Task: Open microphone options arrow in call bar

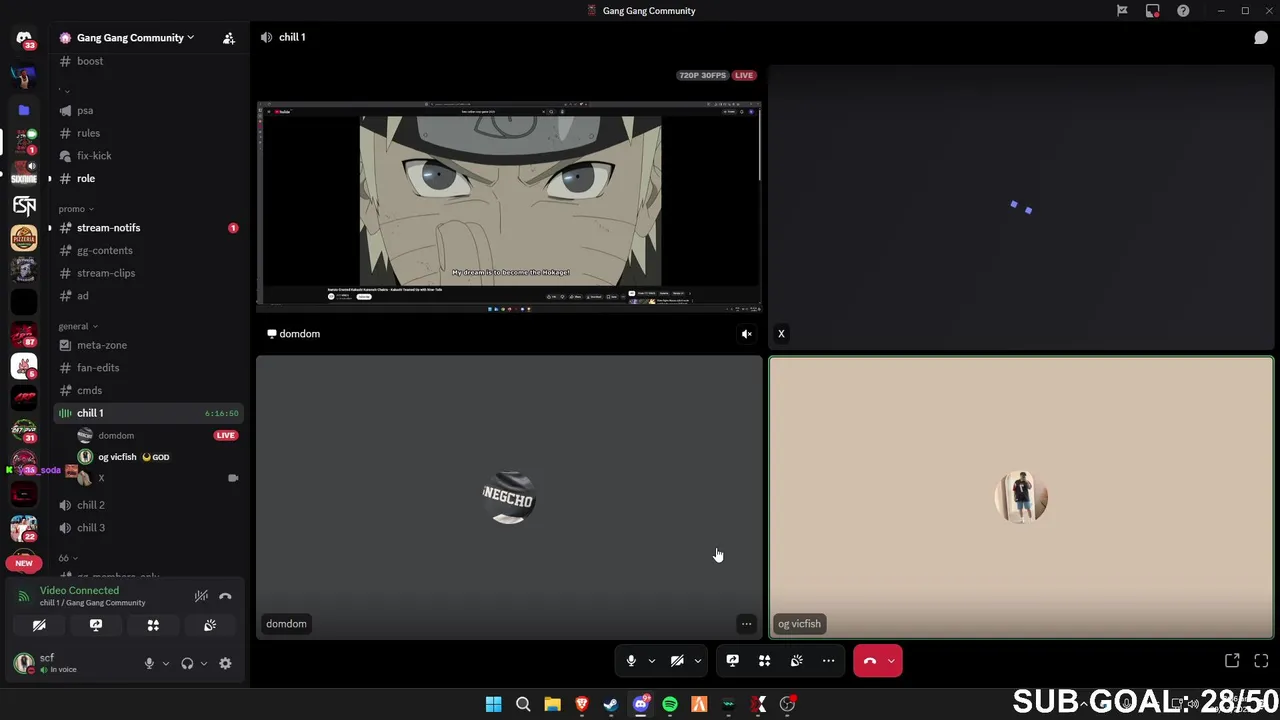Action: (x=651, y=661)
